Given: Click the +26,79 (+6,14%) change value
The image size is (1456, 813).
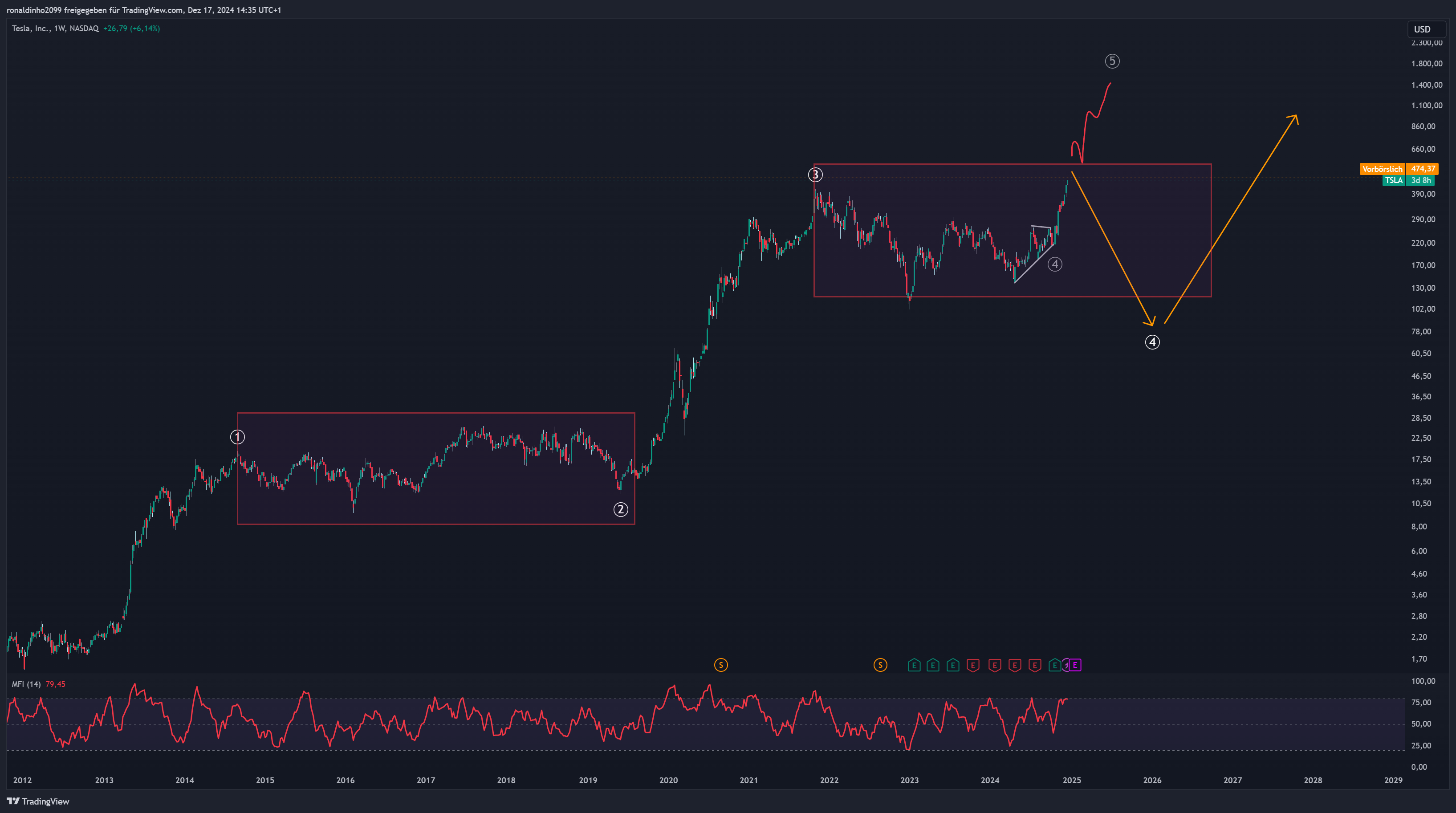Looking at the screenshot, I should [x=132, y=28].
